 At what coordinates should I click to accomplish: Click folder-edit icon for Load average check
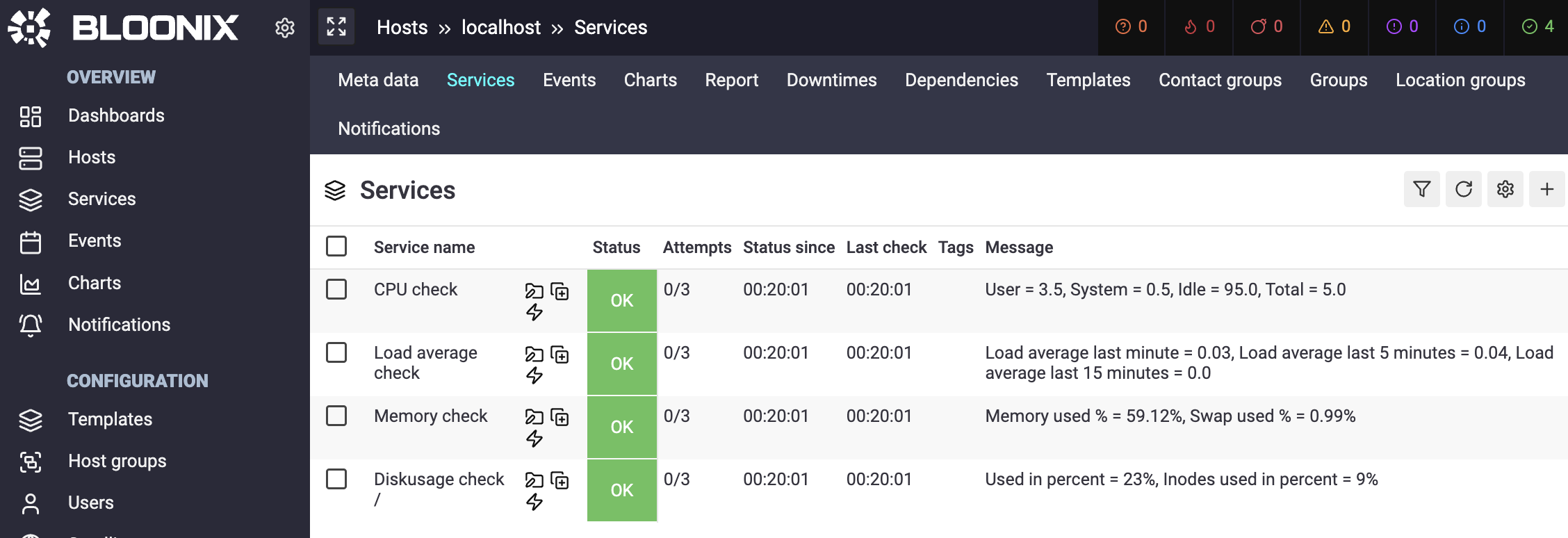[x=534, y=354]
